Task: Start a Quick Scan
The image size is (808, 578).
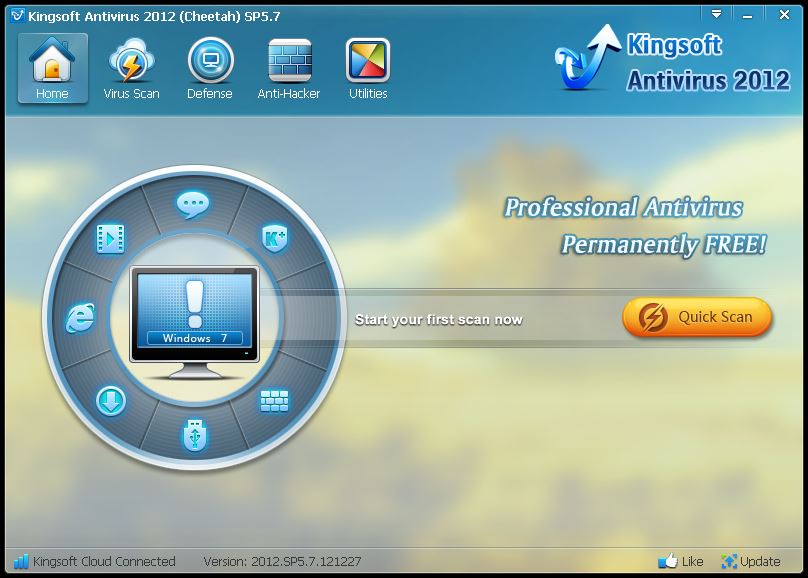Action: 697,317
